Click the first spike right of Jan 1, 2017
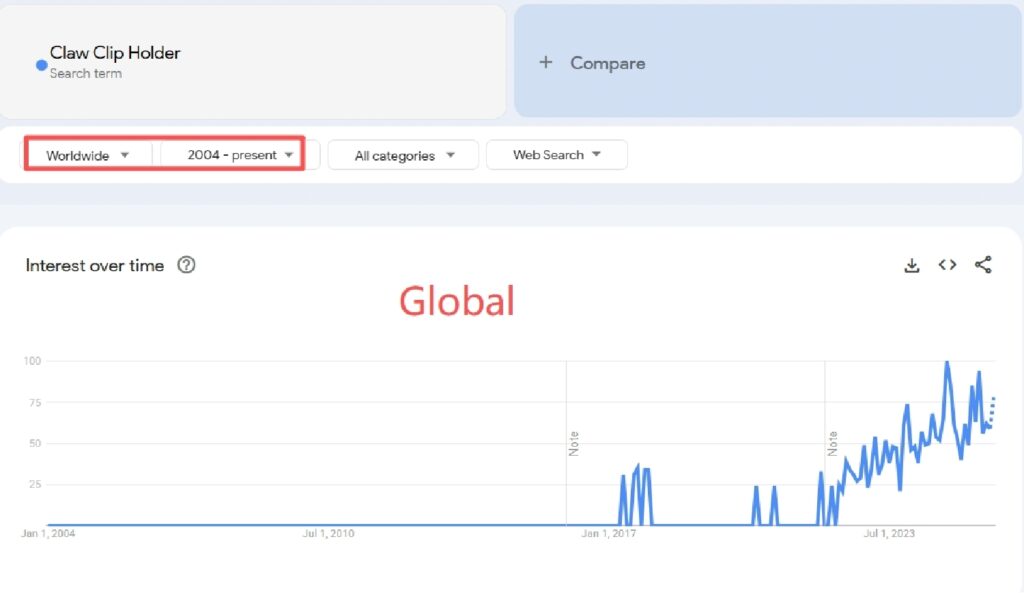Image resolution: width=1024 pixels, height=593 pixels. (x=623, y=478)
